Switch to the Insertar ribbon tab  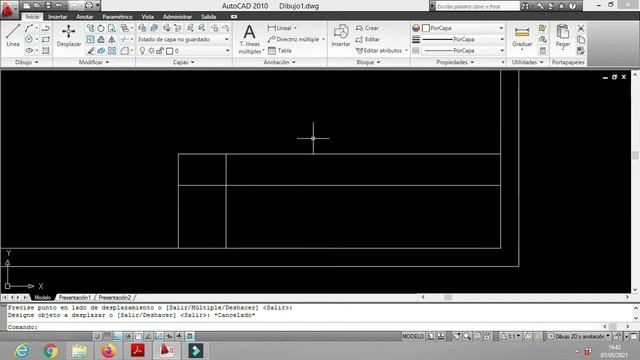pos(58,17)
